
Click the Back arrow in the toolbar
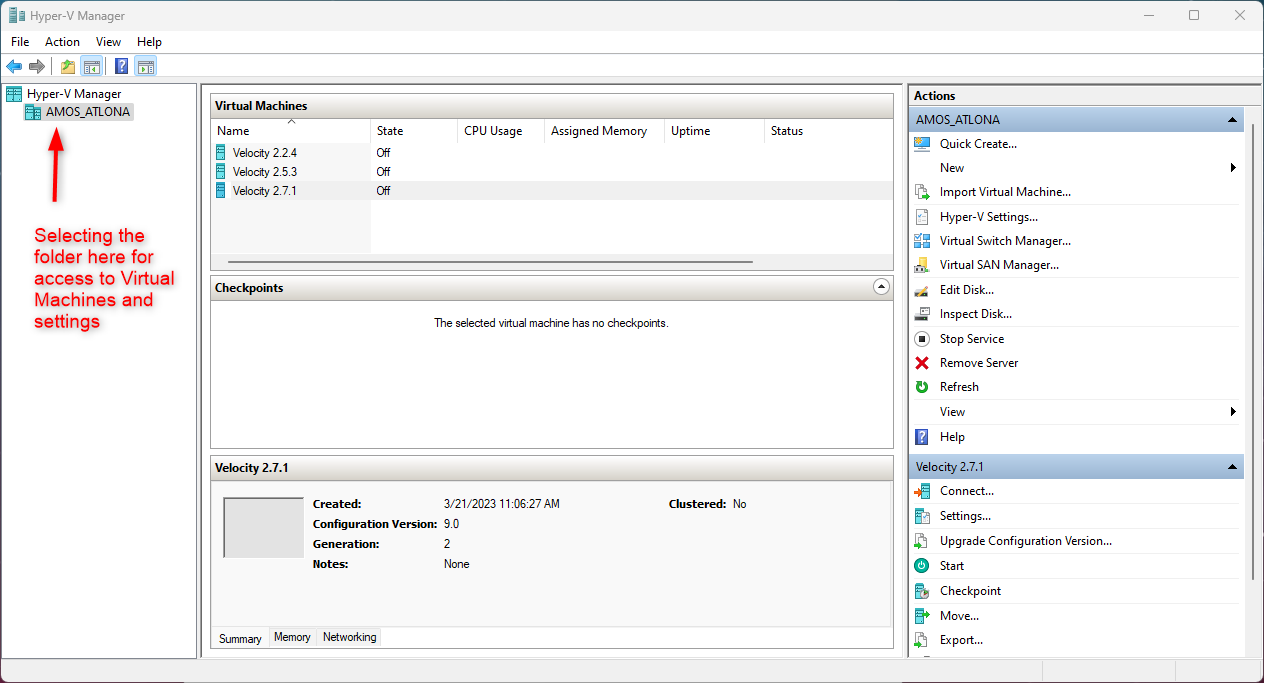pos(14,67)
